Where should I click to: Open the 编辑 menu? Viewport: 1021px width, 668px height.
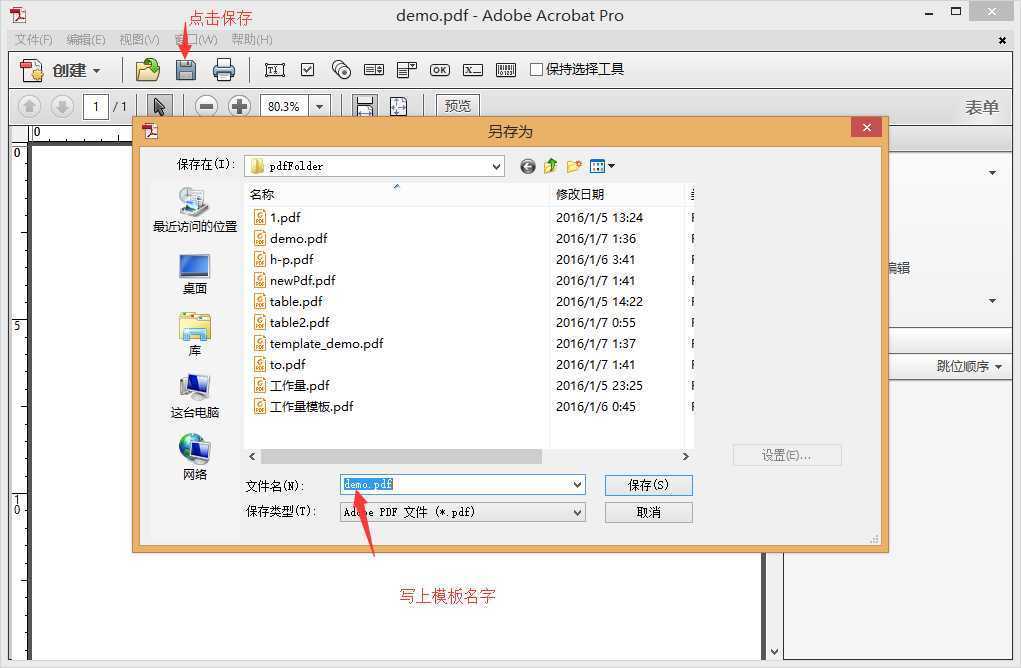(85, 40)
